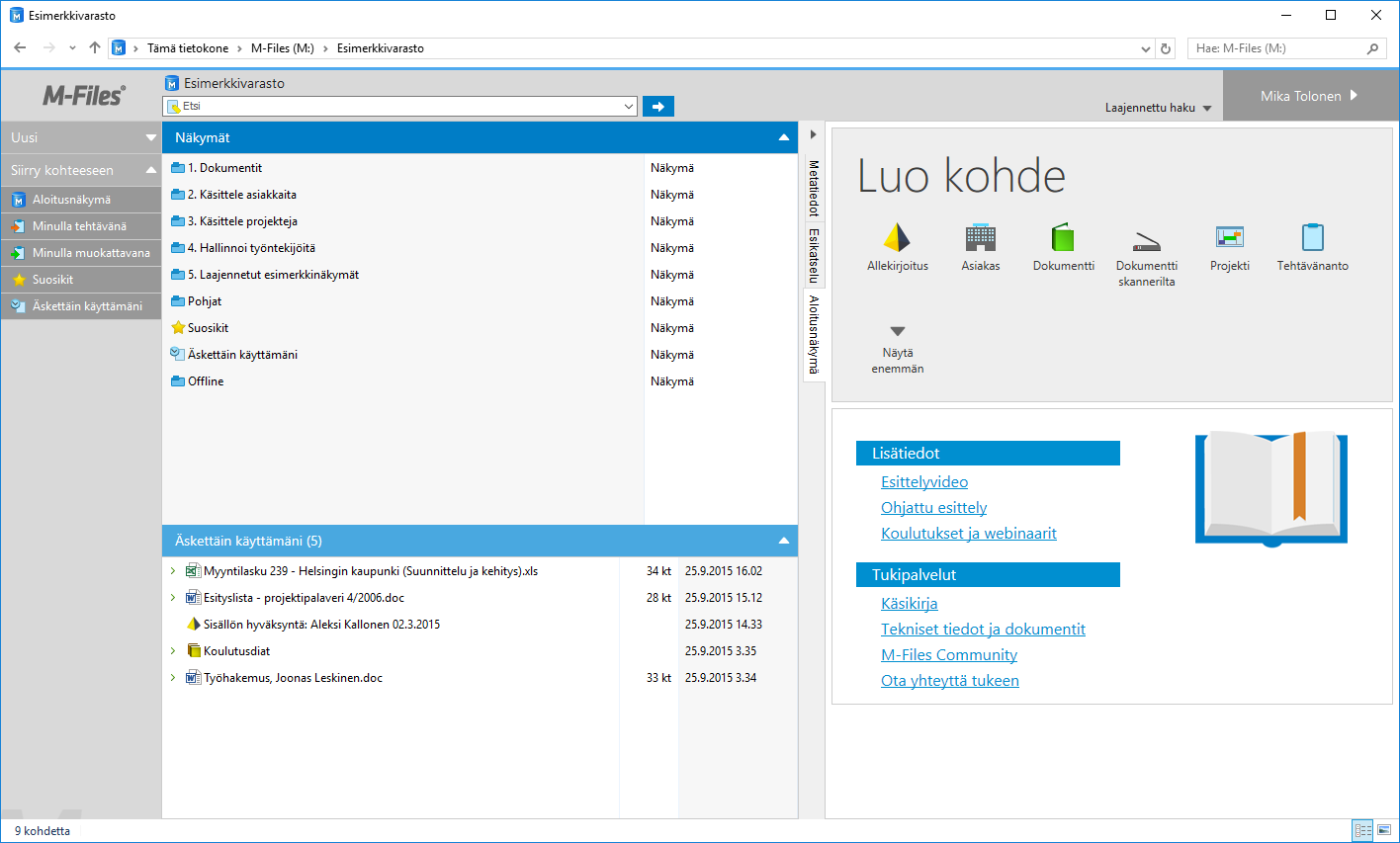Open the Esikatselu tab
This screenshot has width=1400, height=843.
tap(814, 255)
